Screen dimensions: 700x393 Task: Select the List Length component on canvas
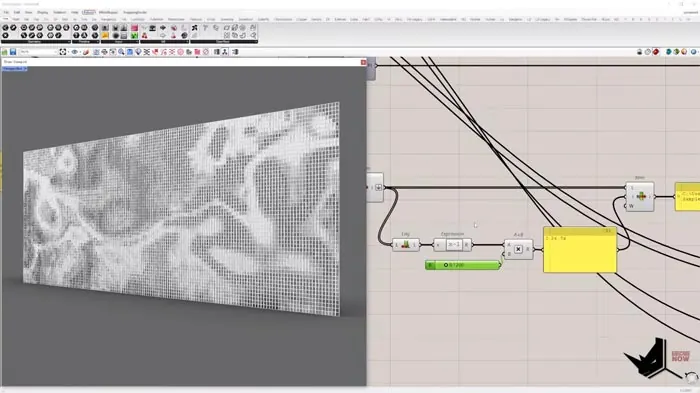pos(405,245)
